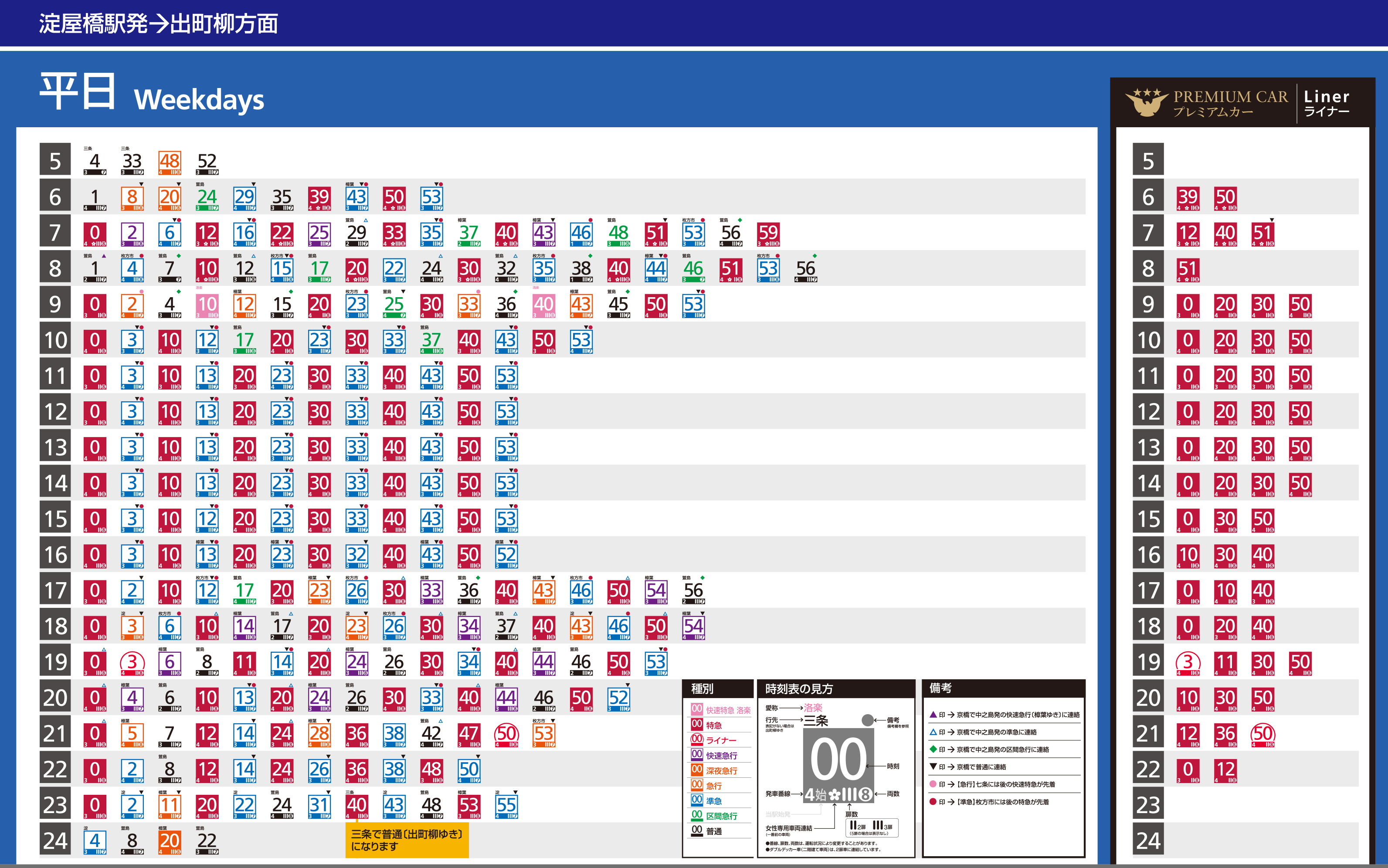The height and width of the screenshot is (868, 1388).
Task: Click the Liner ライナー header label
Action: (1327, 103)
